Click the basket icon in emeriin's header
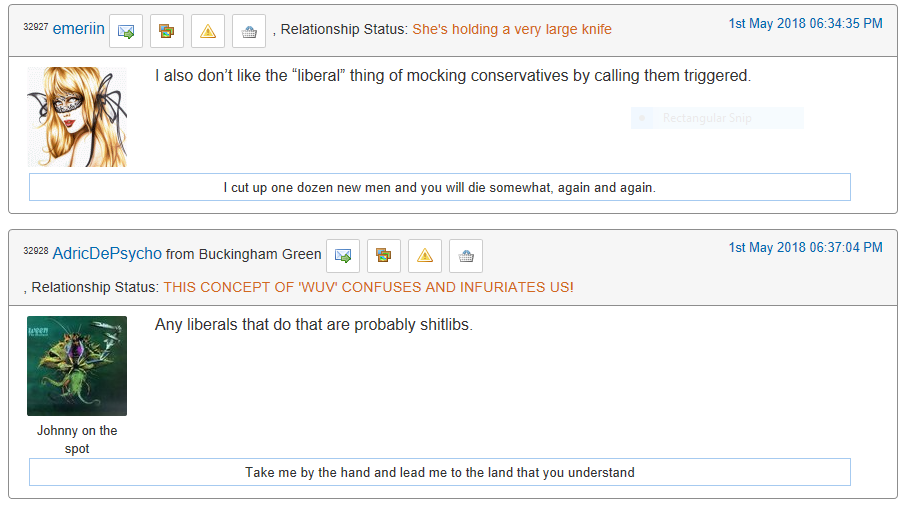The height and width of the screenshot is (505, 903). 249,31
